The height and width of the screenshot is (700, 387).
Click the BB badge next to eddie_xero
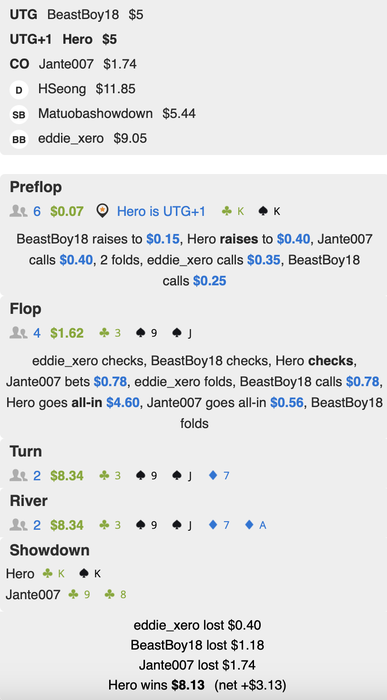coord(19,139)
